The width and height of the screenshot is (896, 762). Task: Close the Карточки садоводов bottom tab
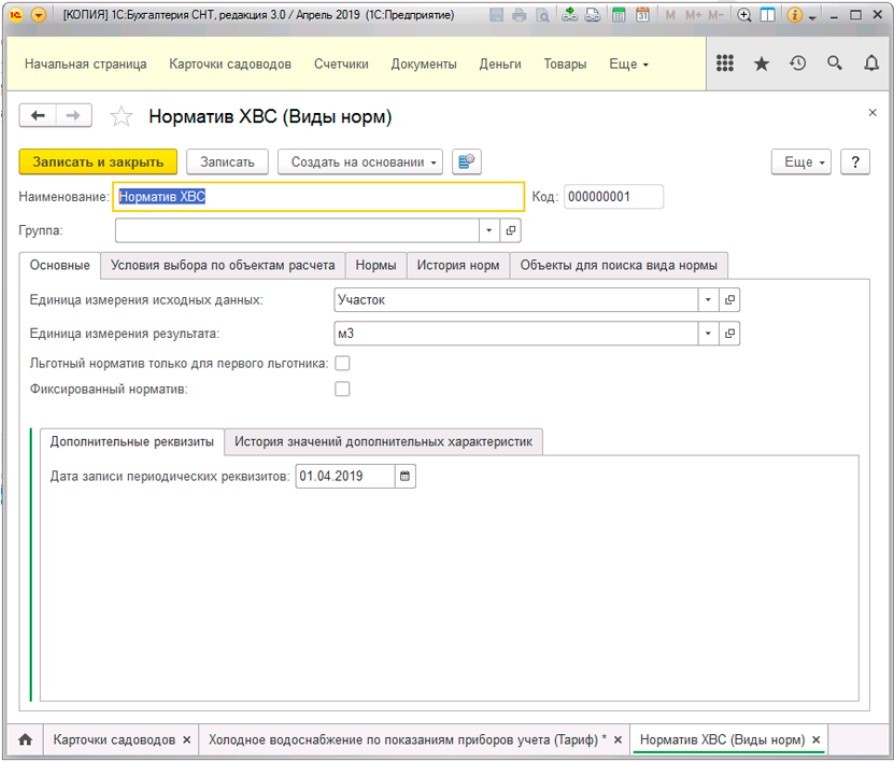186,740
